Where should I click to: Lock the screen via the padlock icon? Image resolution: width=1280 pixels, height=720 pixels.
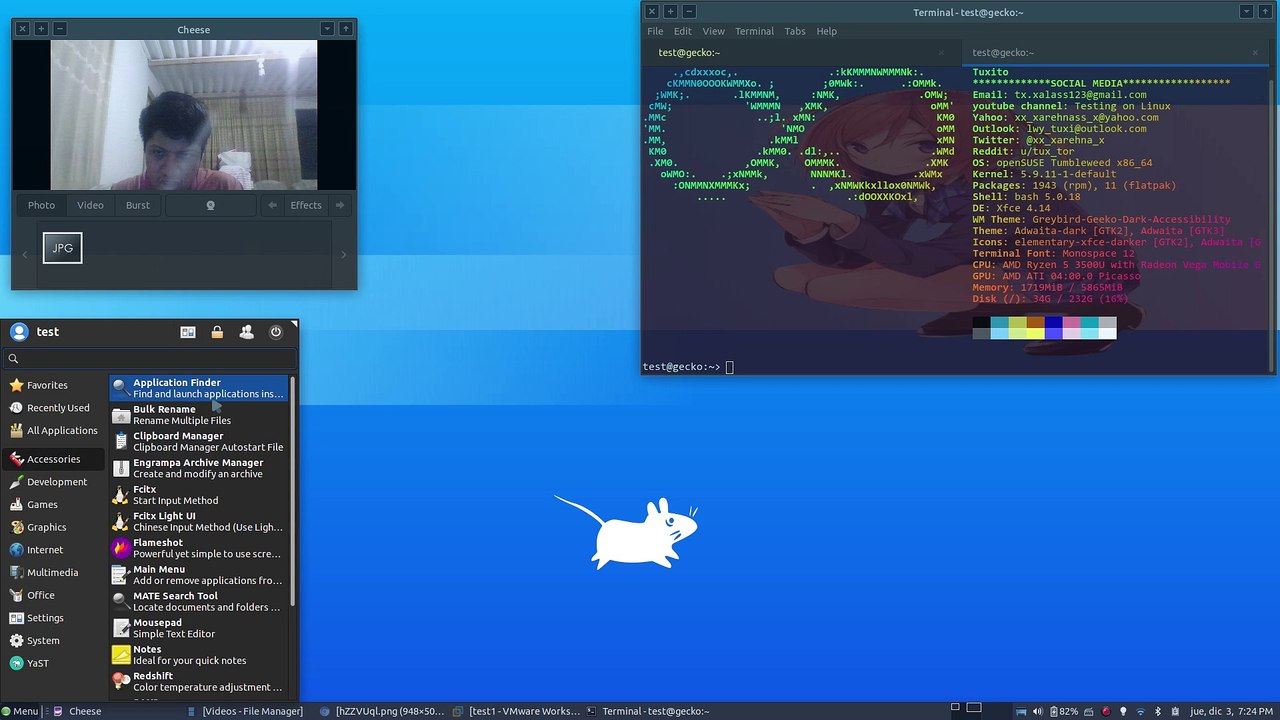tap(217, 332)
